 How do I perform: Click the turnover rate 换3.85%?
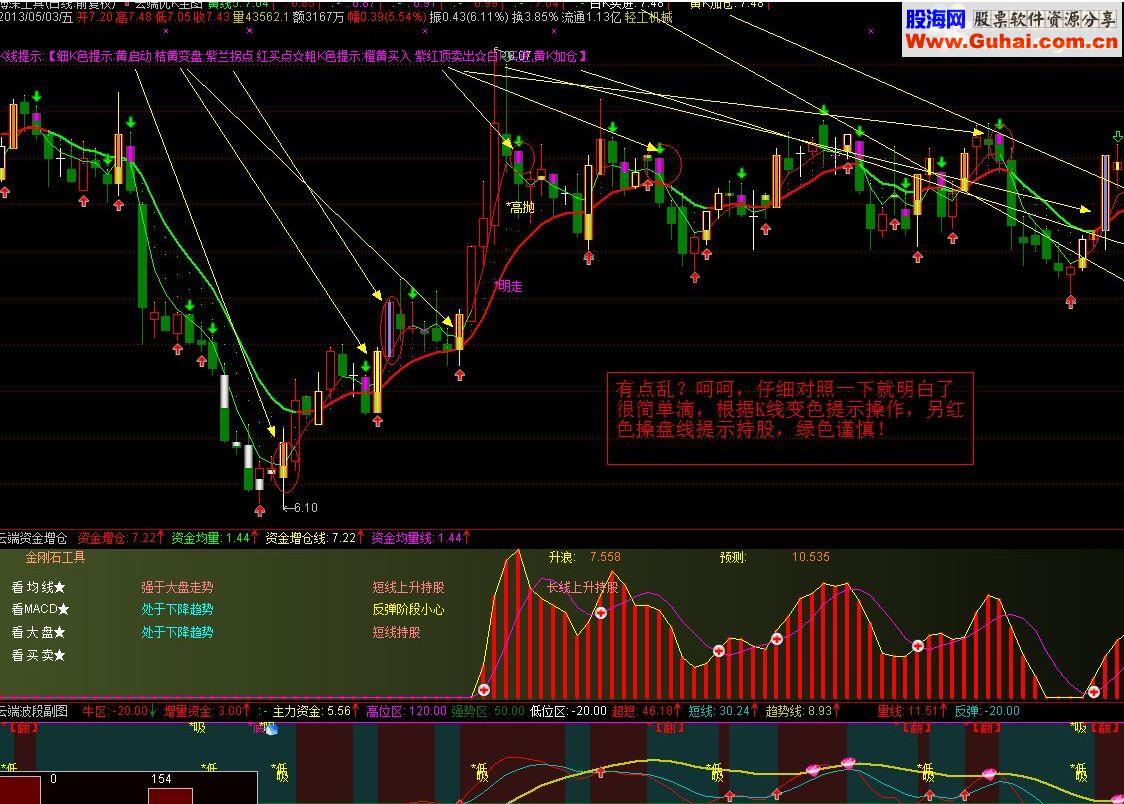[x=534, y=16]
